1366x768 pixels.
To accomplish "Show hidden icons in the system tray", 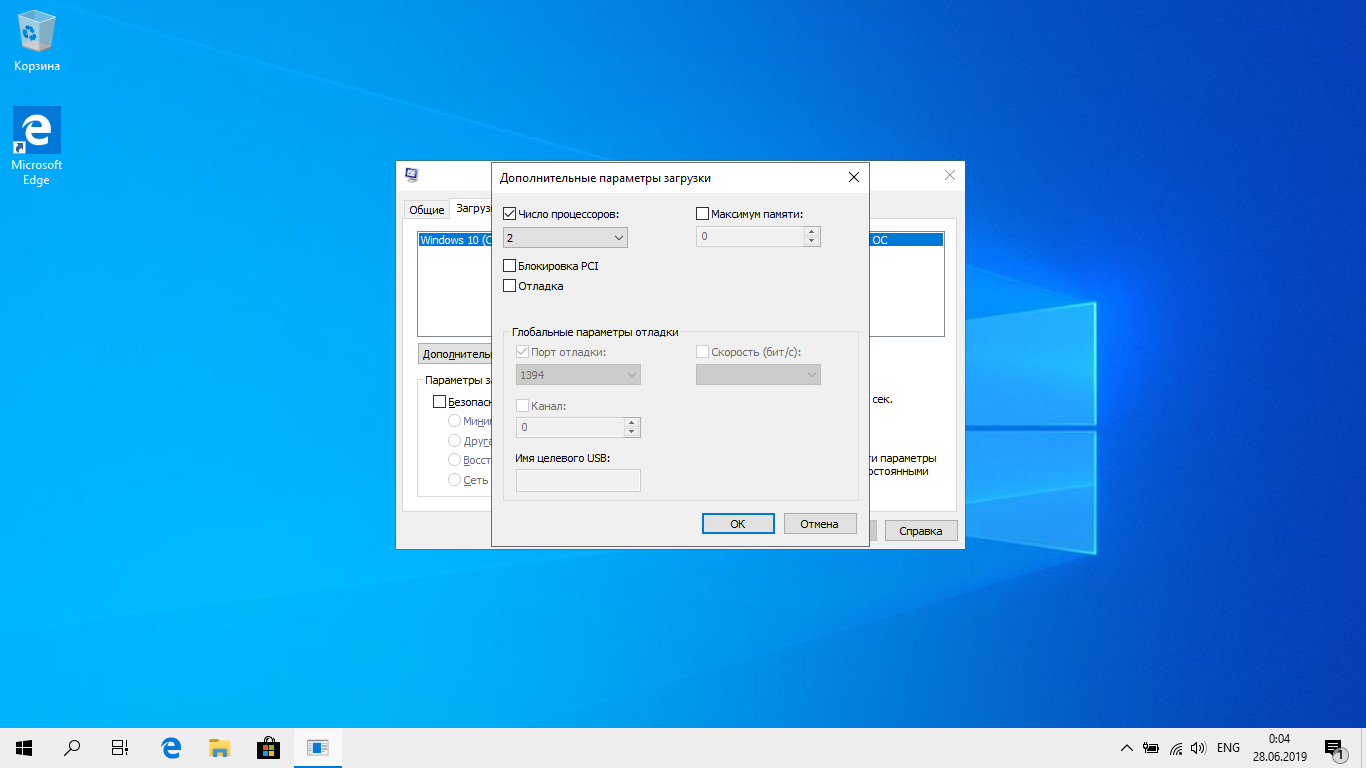I will pyautogui.click(x=1126, y=748).
